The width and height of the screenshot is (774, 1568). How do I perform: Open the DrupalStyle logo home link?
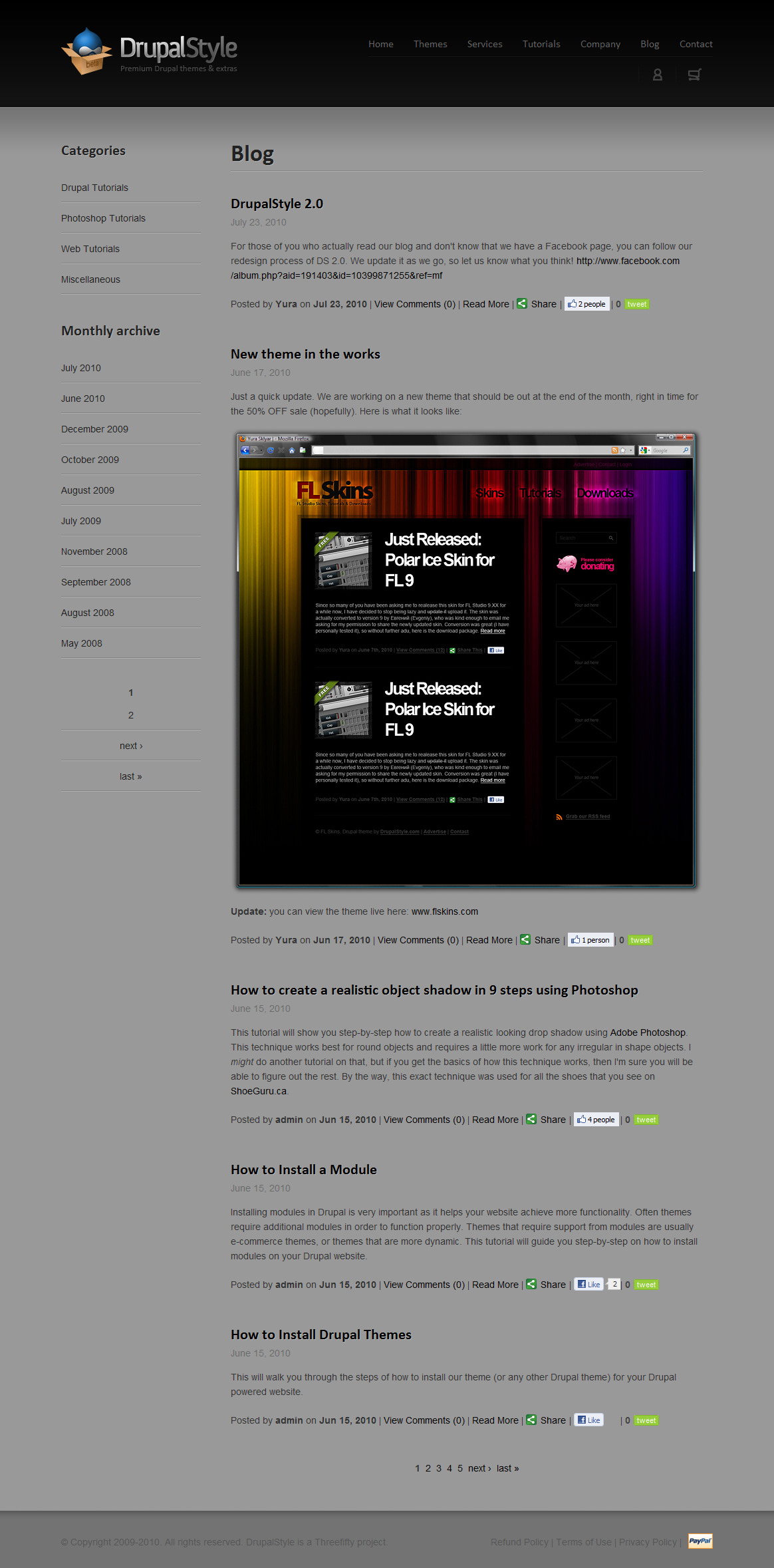click(x=150, y=51)
